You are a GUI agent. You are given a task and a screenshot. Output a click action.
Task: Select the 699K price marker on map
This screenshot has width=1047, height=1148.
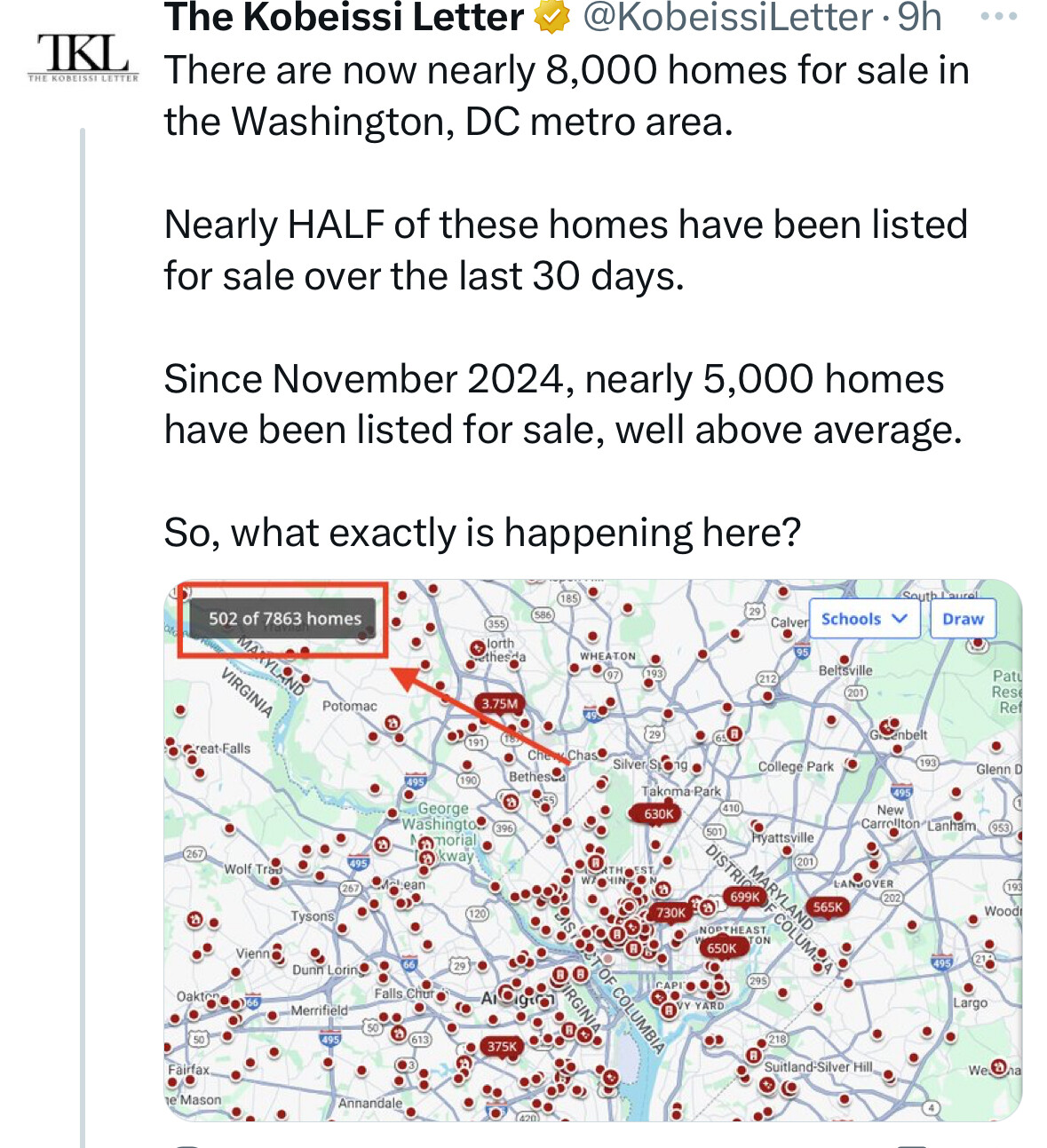coord(744,897)
